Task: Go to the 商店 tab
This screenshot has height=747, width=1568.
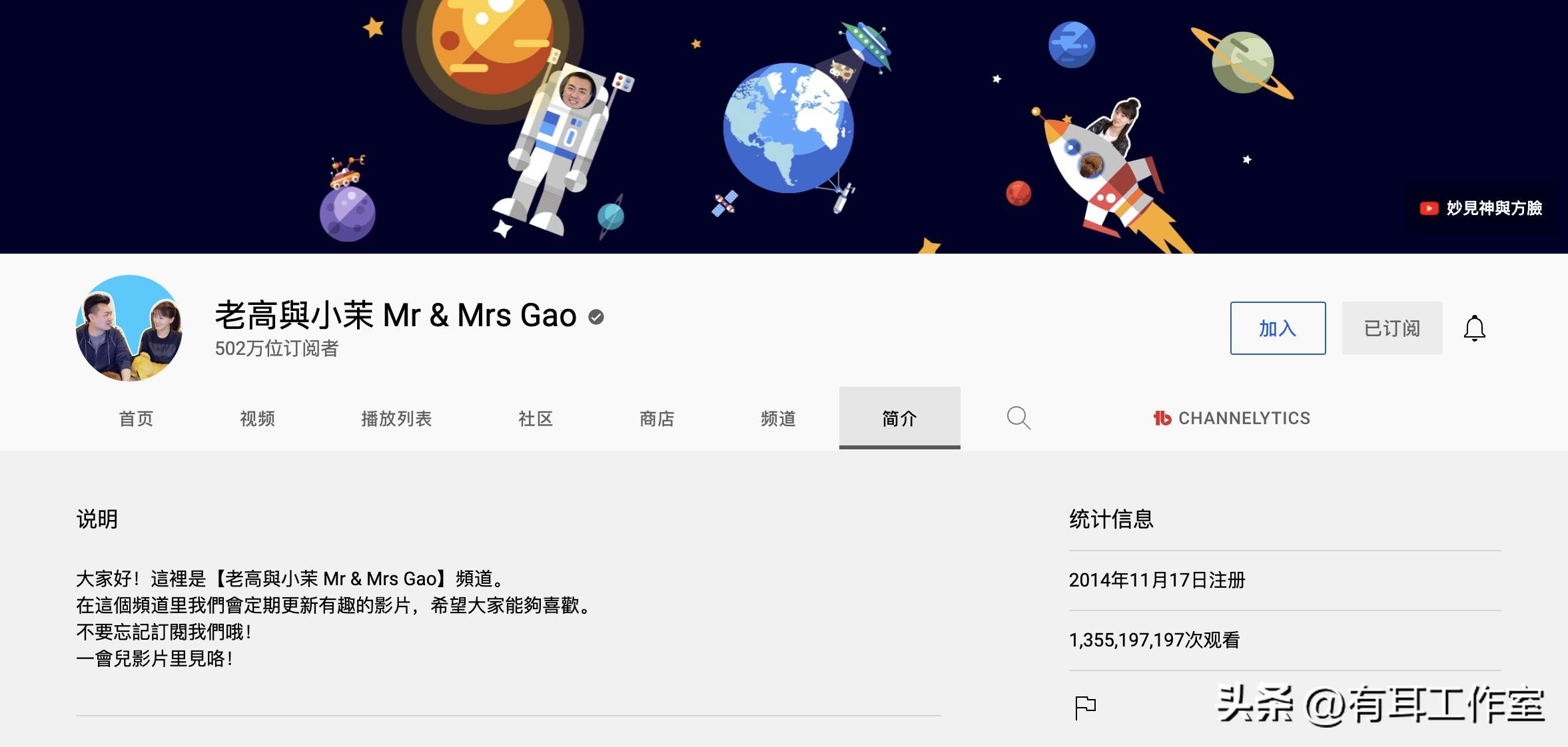Action: pyautogui.click(x=657, y=418)
